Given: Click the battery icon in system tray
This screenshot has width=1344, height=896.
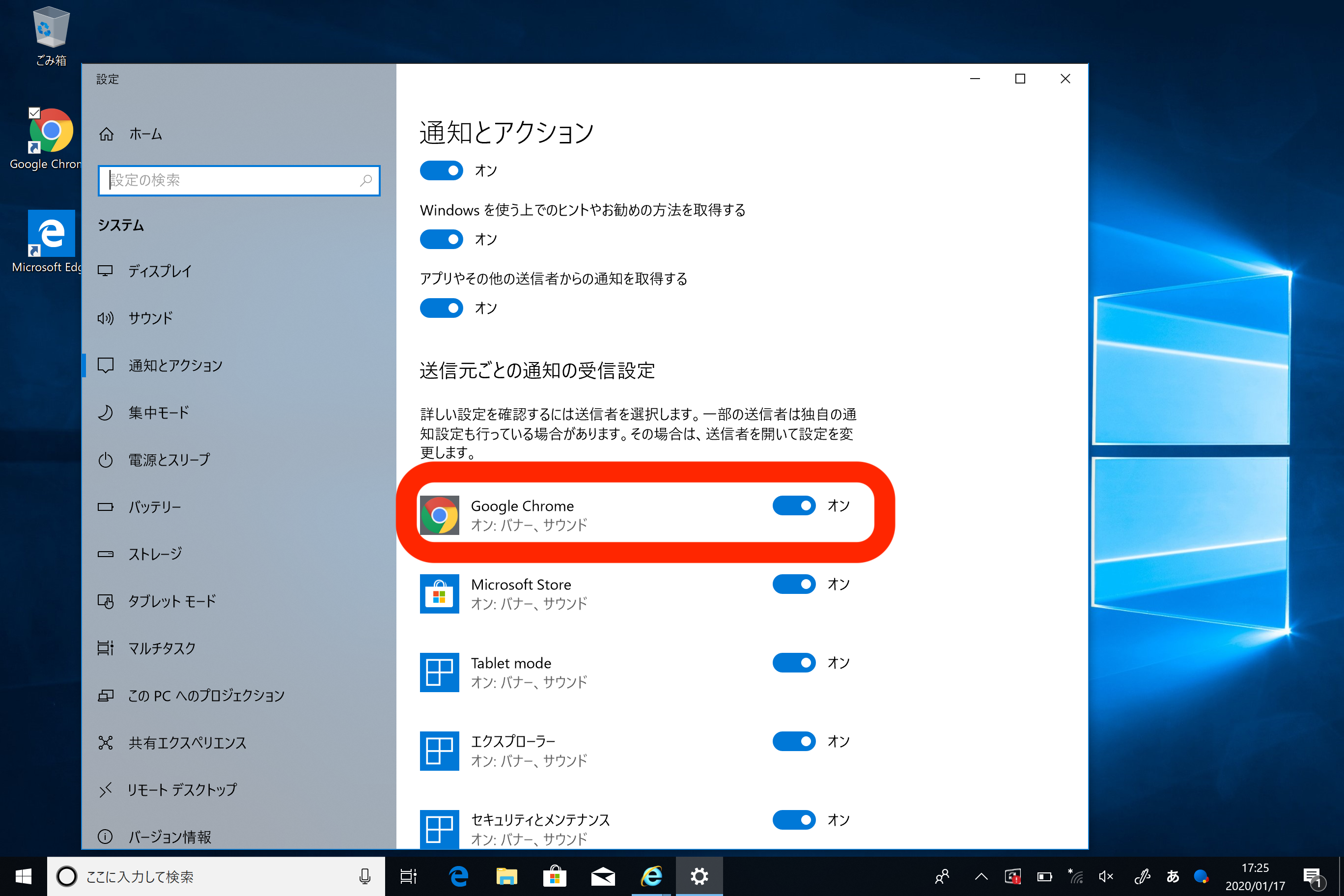Looking at the screenshot, I should (x=1044, y=876).
